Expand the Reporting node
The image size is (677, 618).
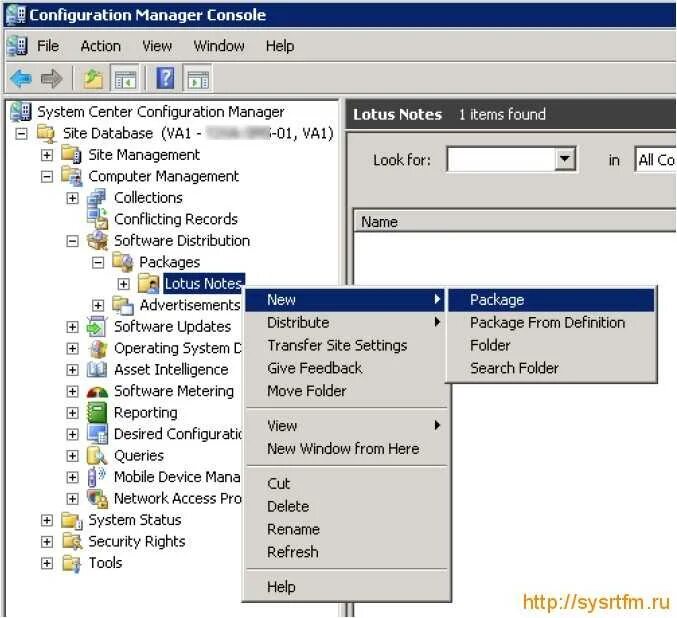point(73,413)
